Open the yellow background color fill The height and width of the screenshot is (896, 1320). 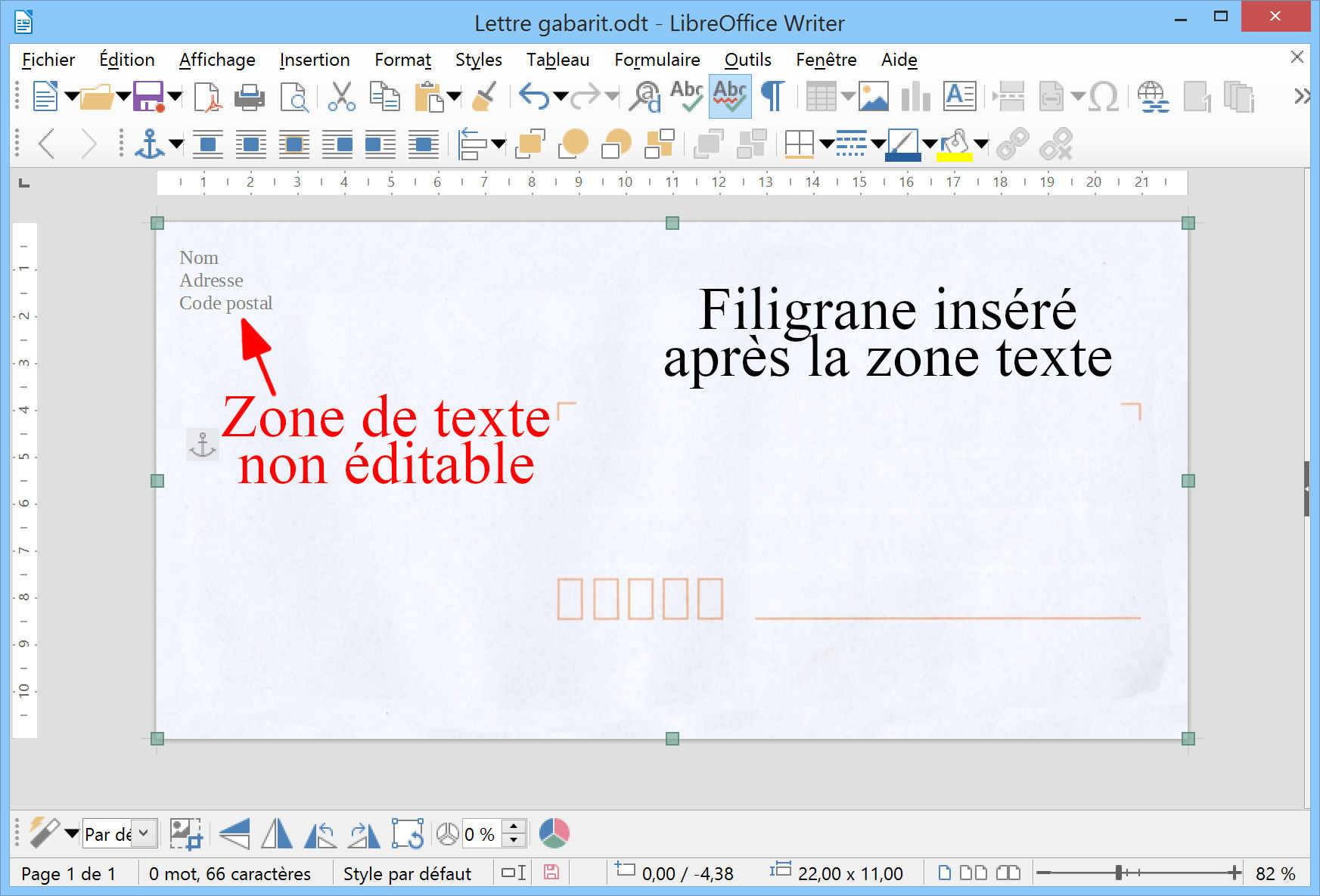(955, 144)
